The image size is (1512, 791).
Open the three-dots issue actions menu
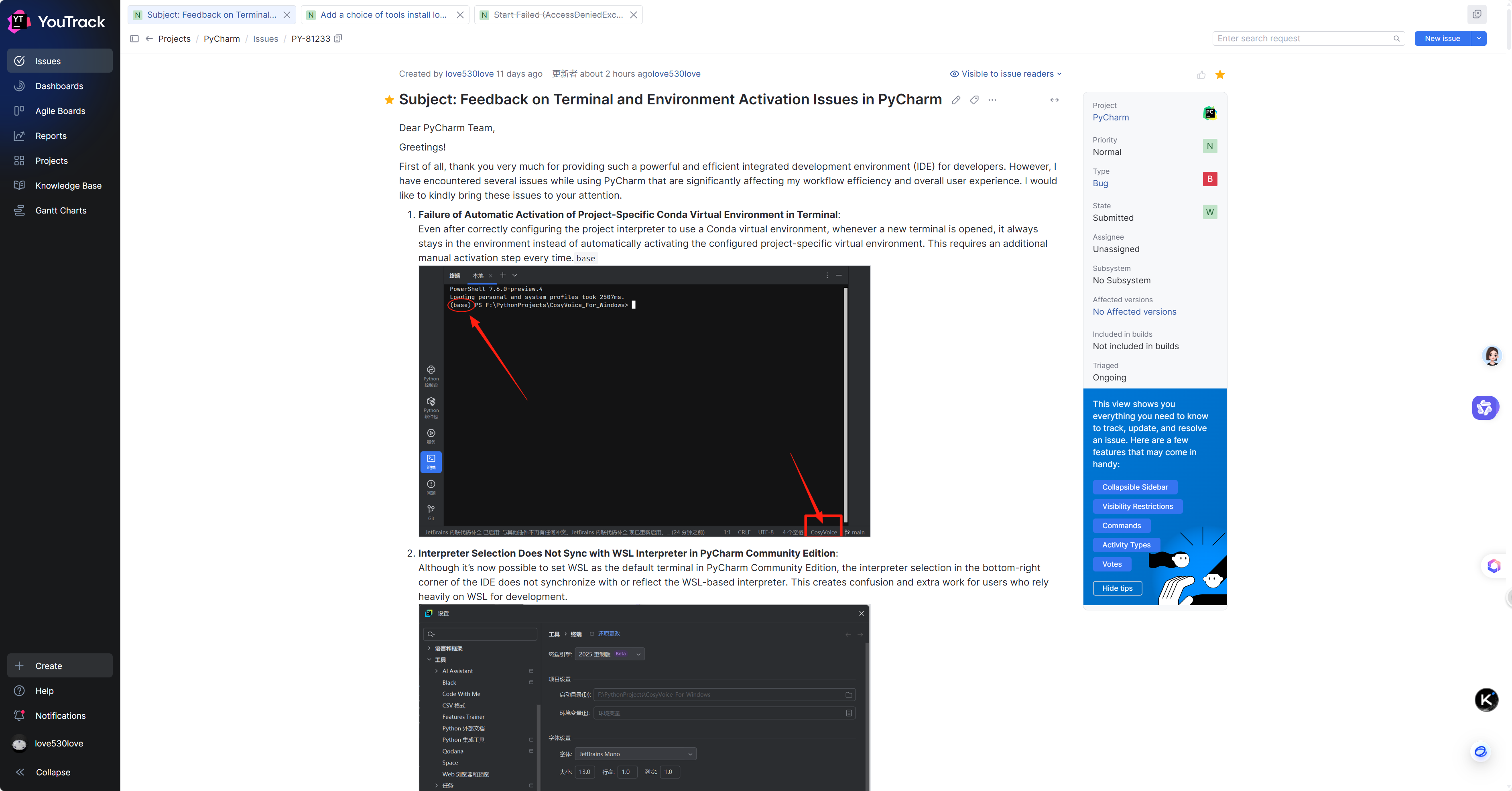pos(992,100)
